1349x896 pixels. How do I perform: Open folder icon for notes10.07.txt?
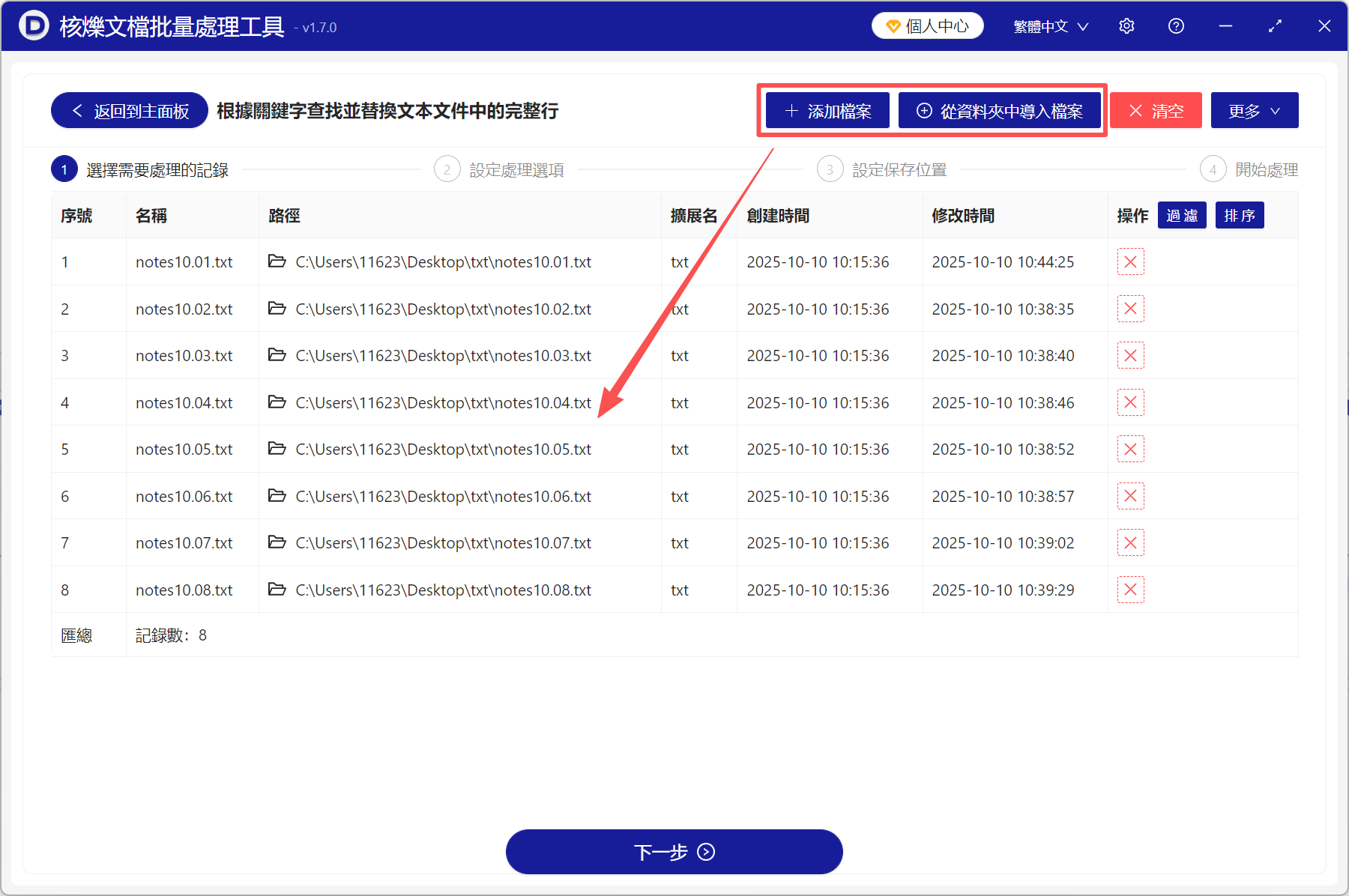tap(277, 542)
